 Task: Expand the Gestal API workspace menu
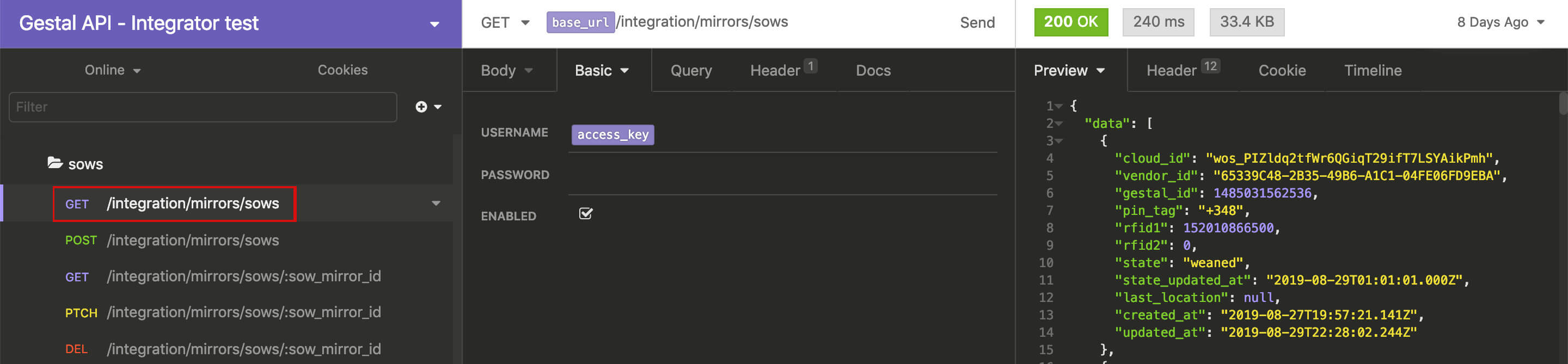[434, 24]
